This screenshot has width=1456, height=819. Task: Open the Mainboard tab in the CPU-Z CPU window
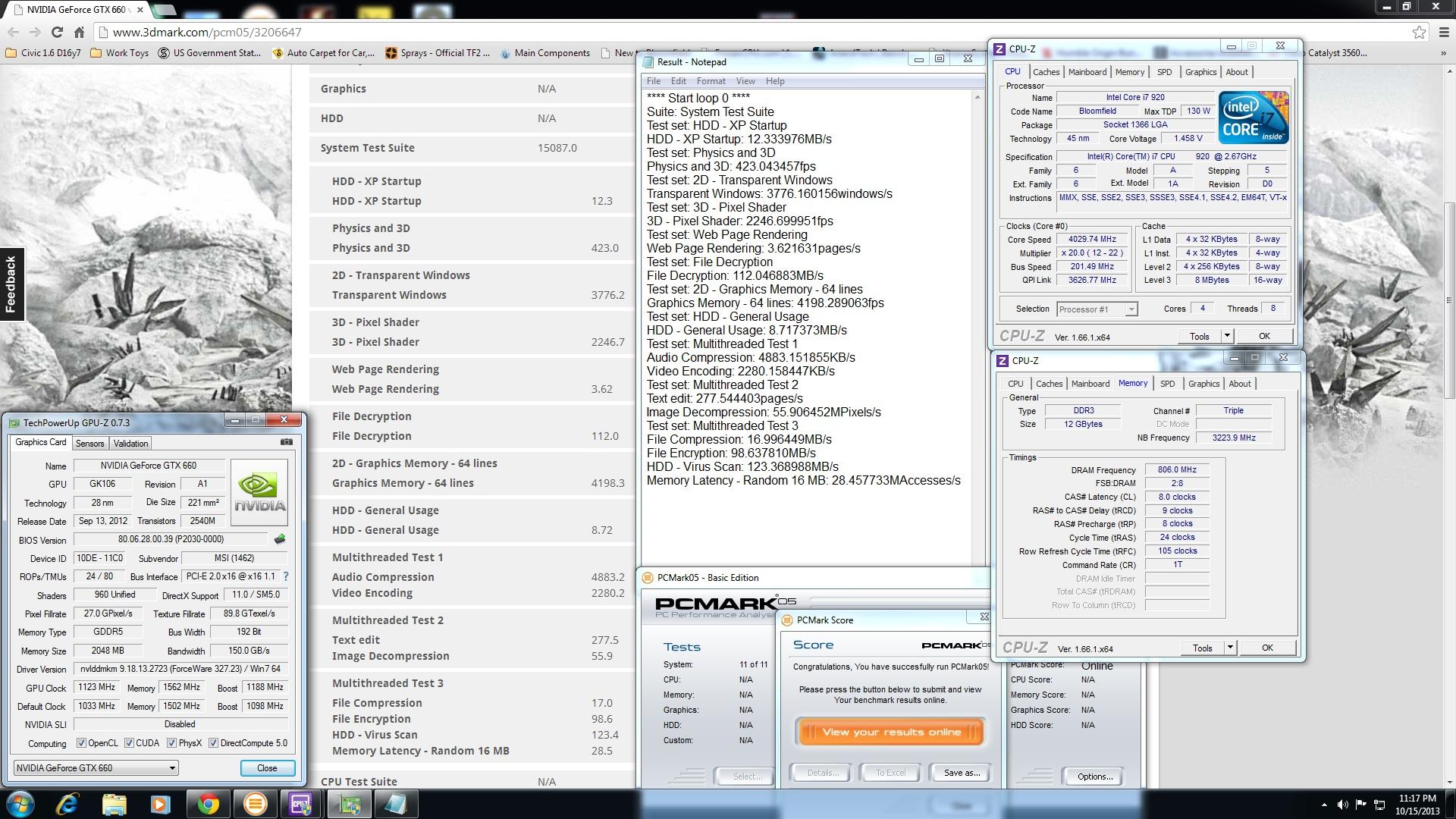(1087, 72)
